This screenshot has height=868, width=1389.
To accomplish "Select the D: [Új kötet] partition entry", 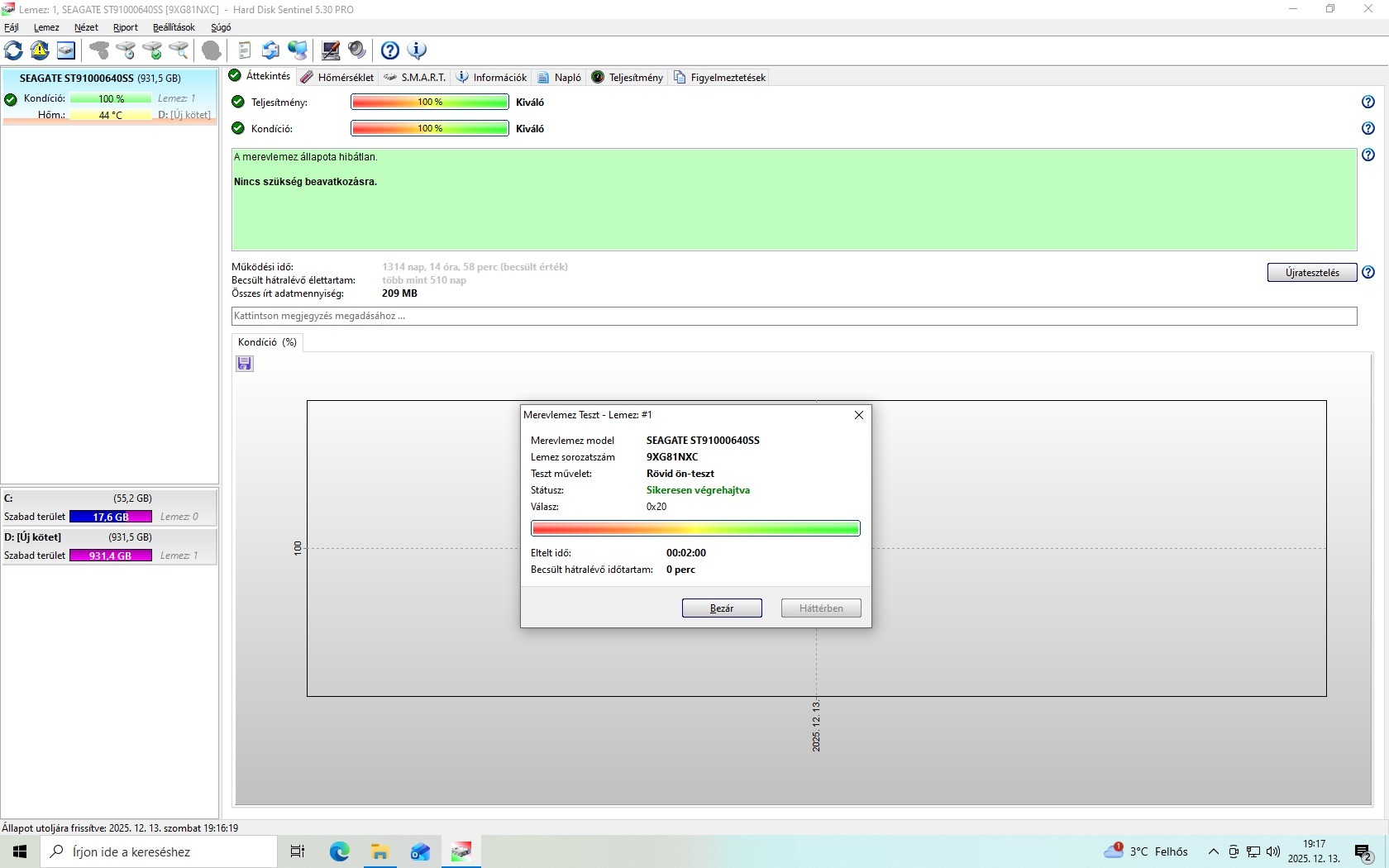I will click(x=109, y=546).
